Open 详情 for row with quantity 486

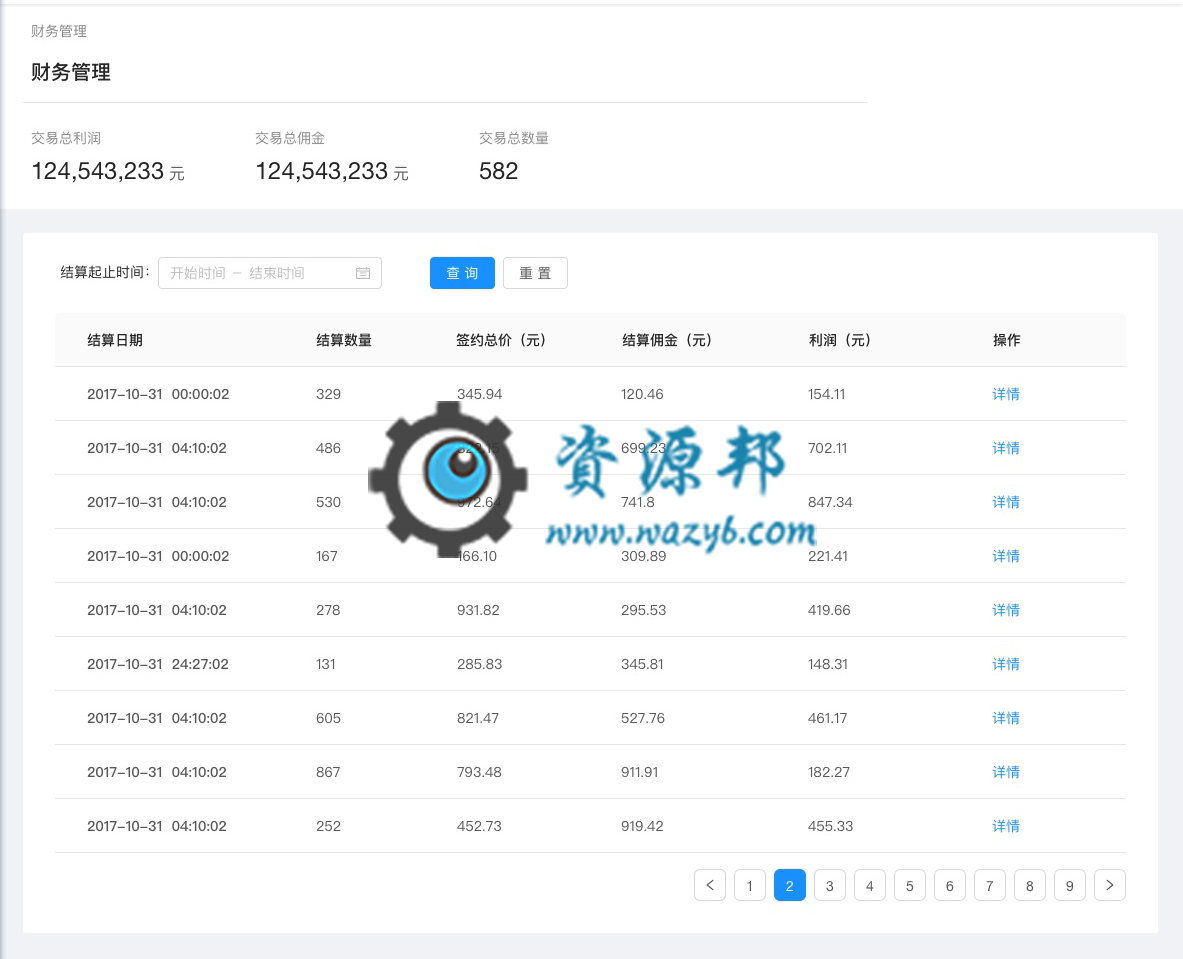(1006, 448)
